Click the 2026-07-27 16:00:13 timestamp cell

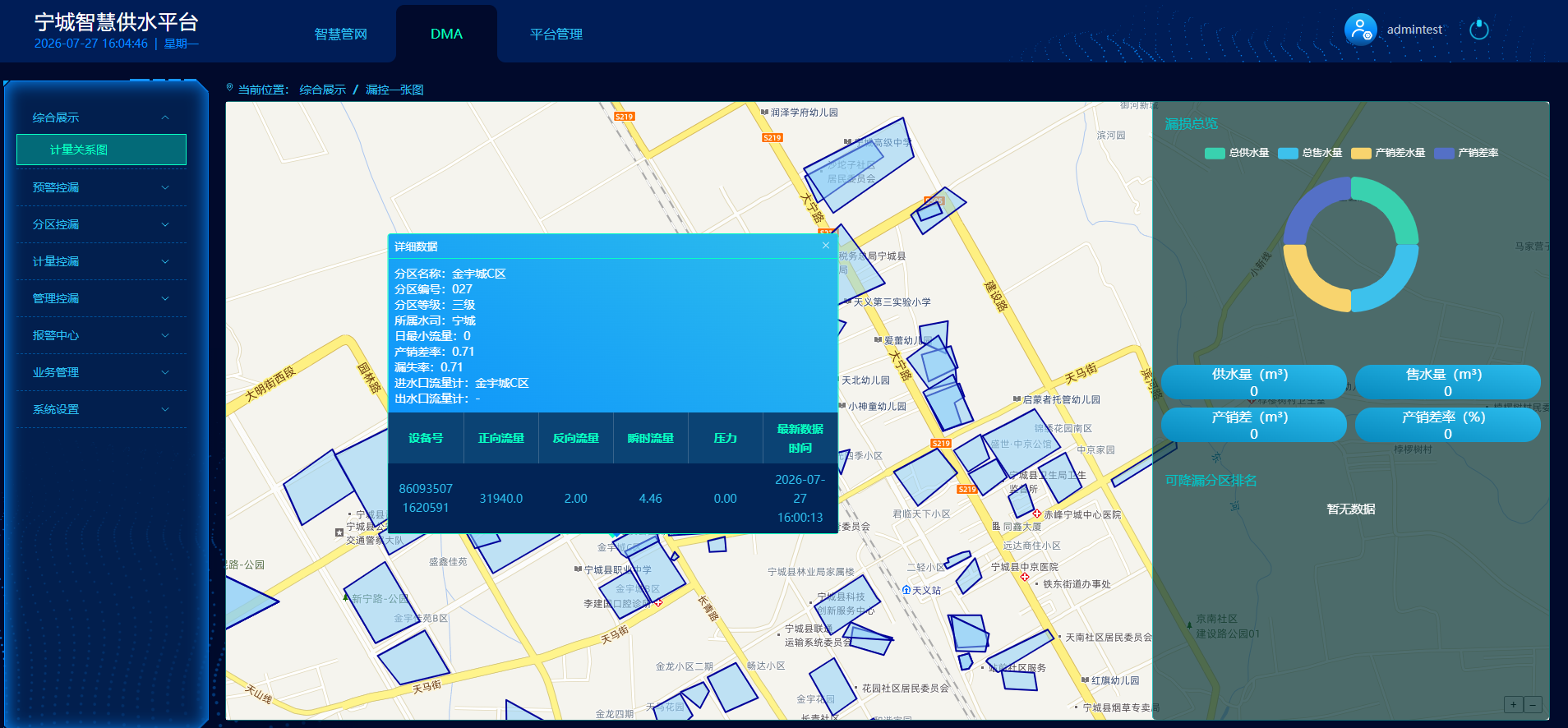[x=800, y=498]
